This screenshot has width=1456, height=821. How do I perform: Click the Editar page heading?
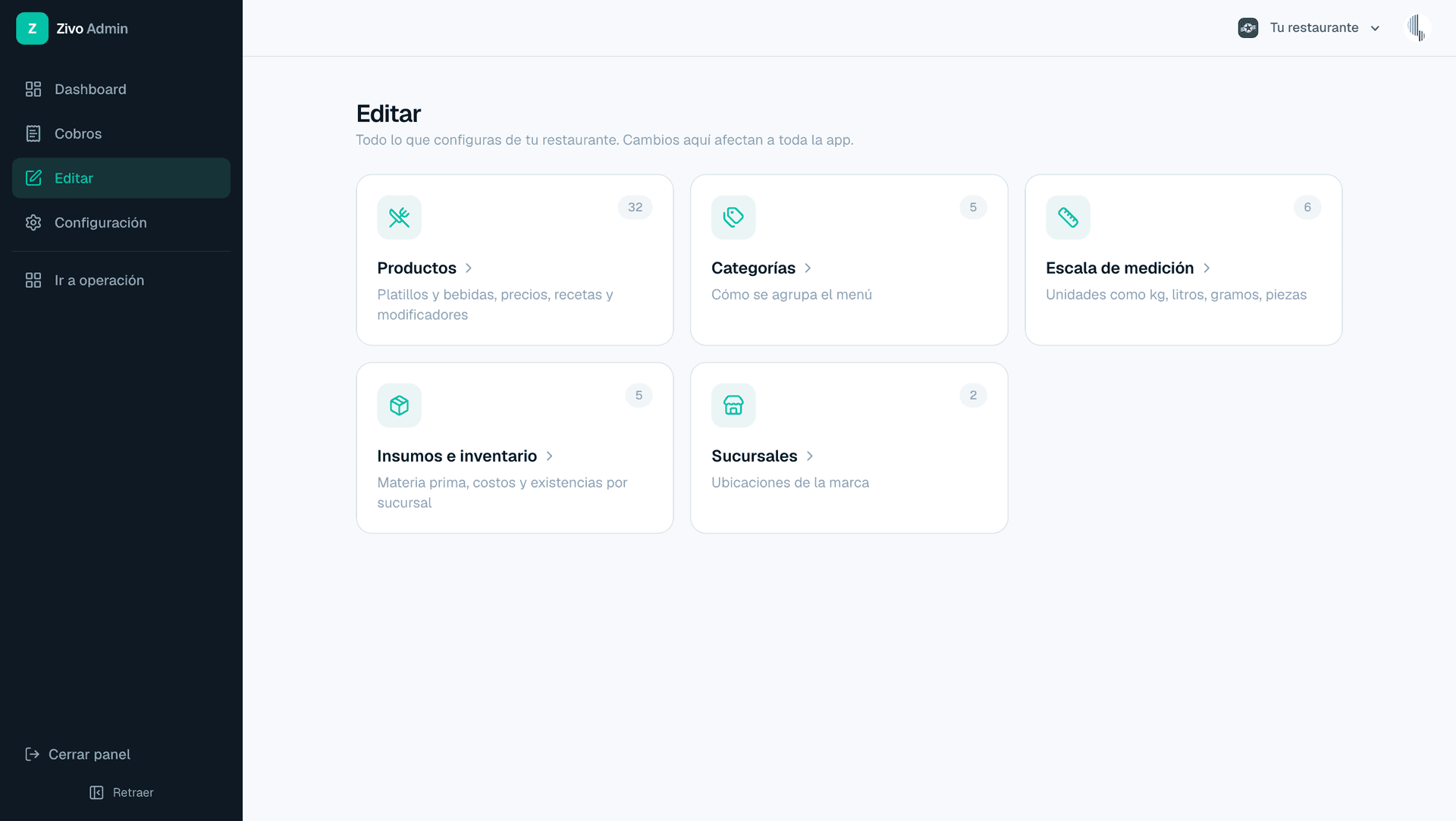(x=388, y=114)
